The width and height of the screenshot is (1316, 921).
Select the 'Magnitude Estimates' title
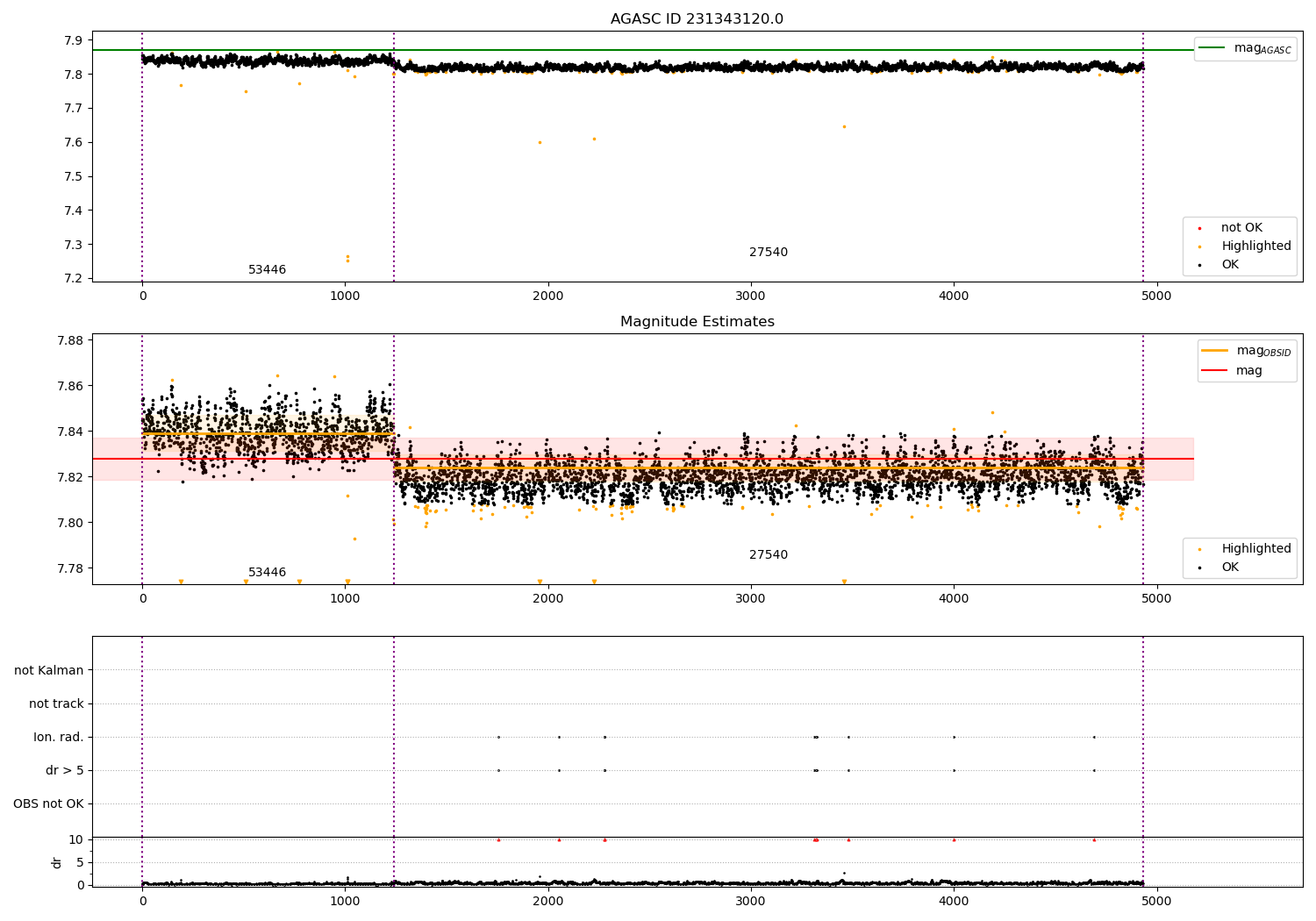[697, 322]
